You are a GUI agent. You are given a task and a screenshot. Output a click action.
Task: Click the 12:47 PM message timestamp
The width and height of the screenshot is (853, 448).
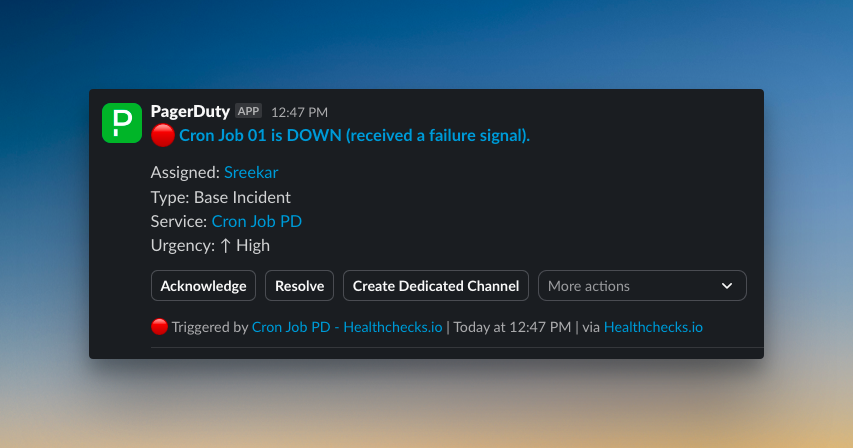click(299, 113)
